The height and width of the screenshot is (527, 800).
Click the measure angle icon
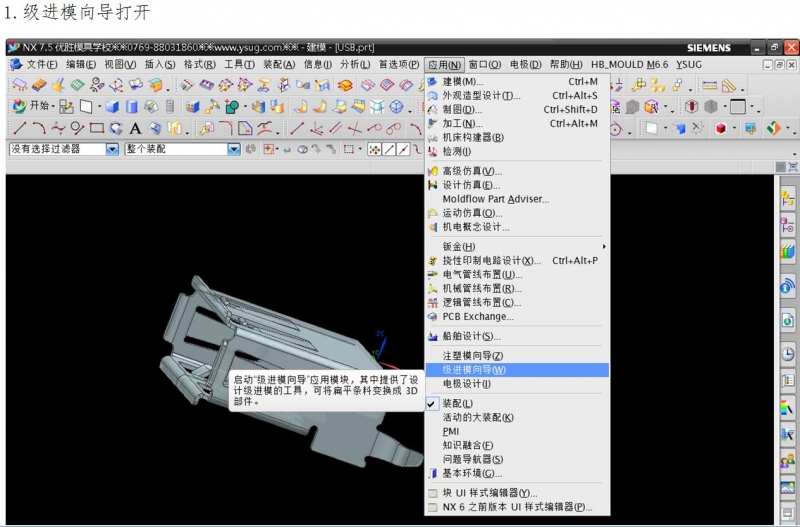[x=730, y=85]
